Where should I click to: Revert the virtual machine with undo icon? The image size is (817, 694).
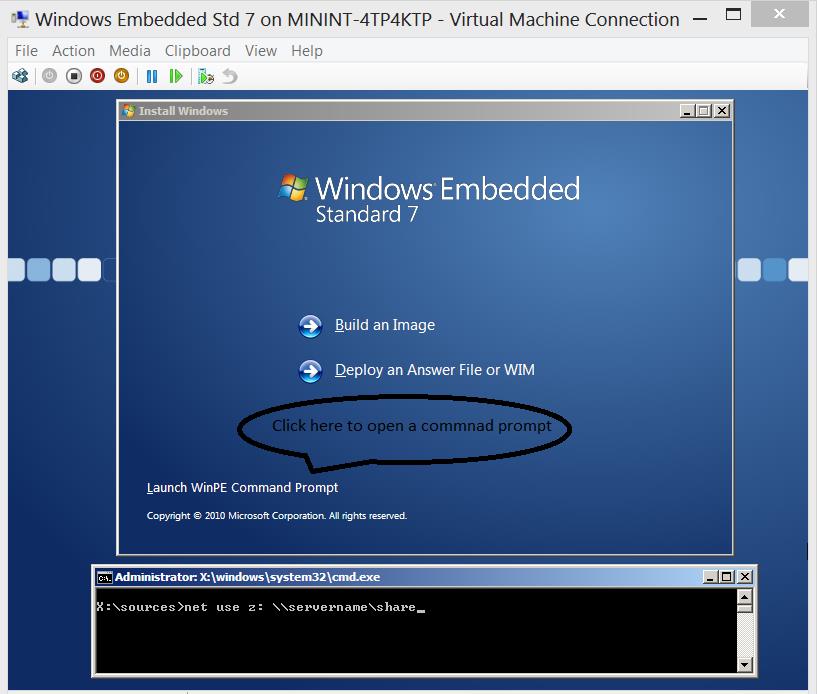click(230, 77)
